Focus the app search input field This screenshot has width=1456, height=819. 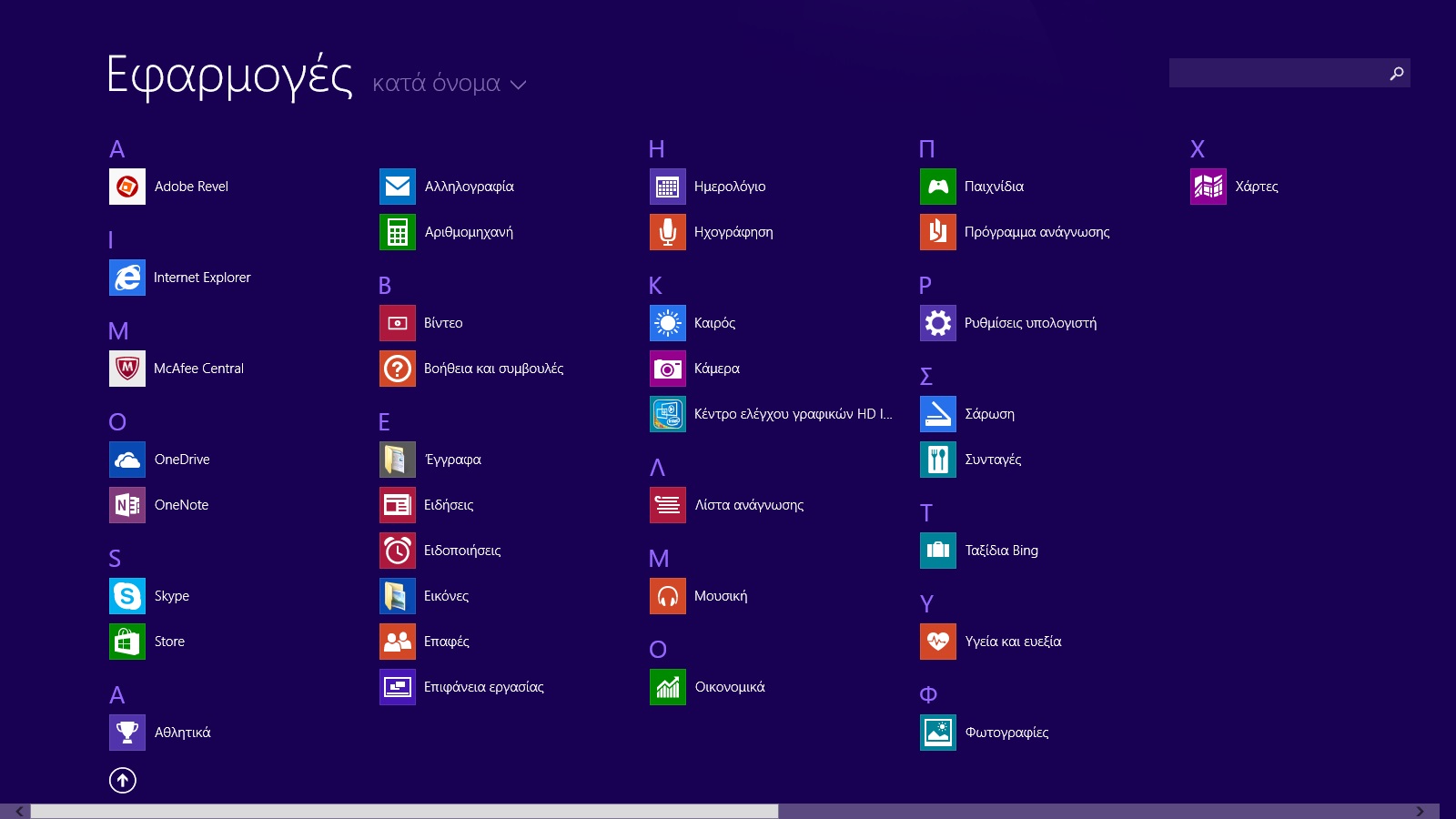click(x=1289, y=73)
